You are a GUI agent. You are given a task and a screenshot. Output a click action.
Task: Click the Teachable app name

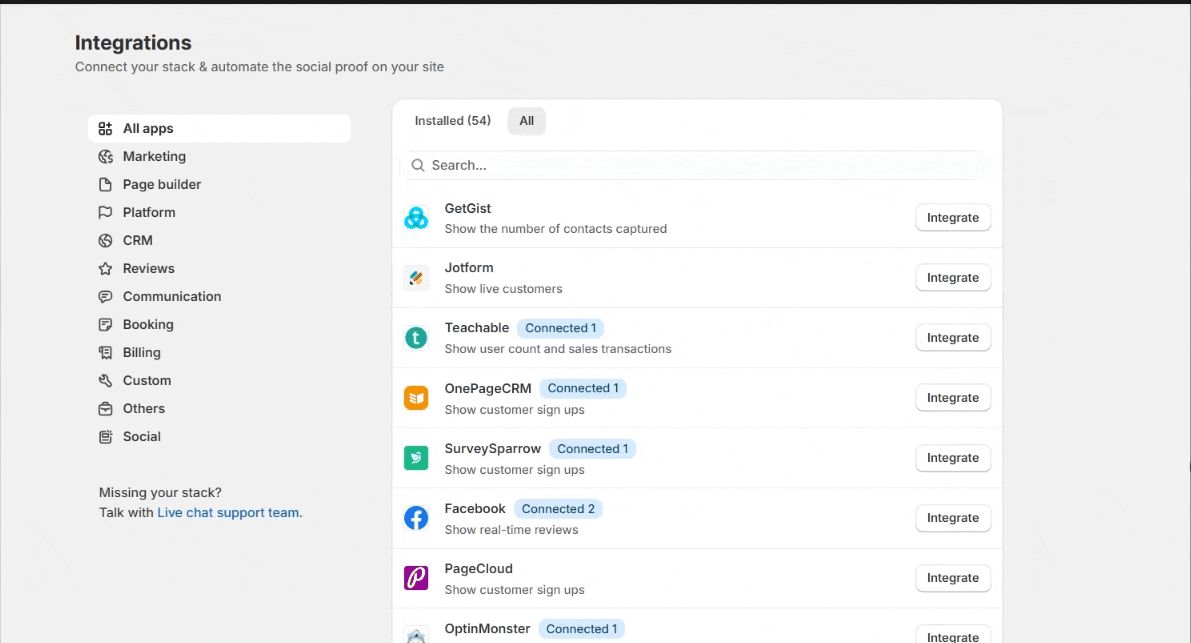(476, 328)
